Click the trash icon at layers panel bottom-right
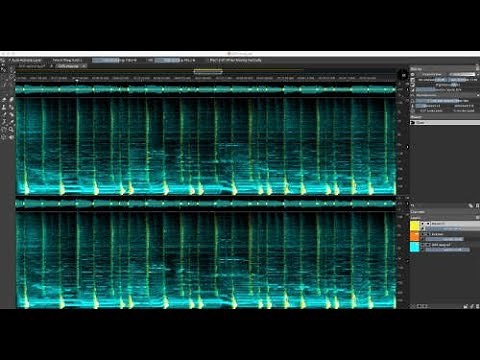Screen dimensions: 480x360 point(478,306)
